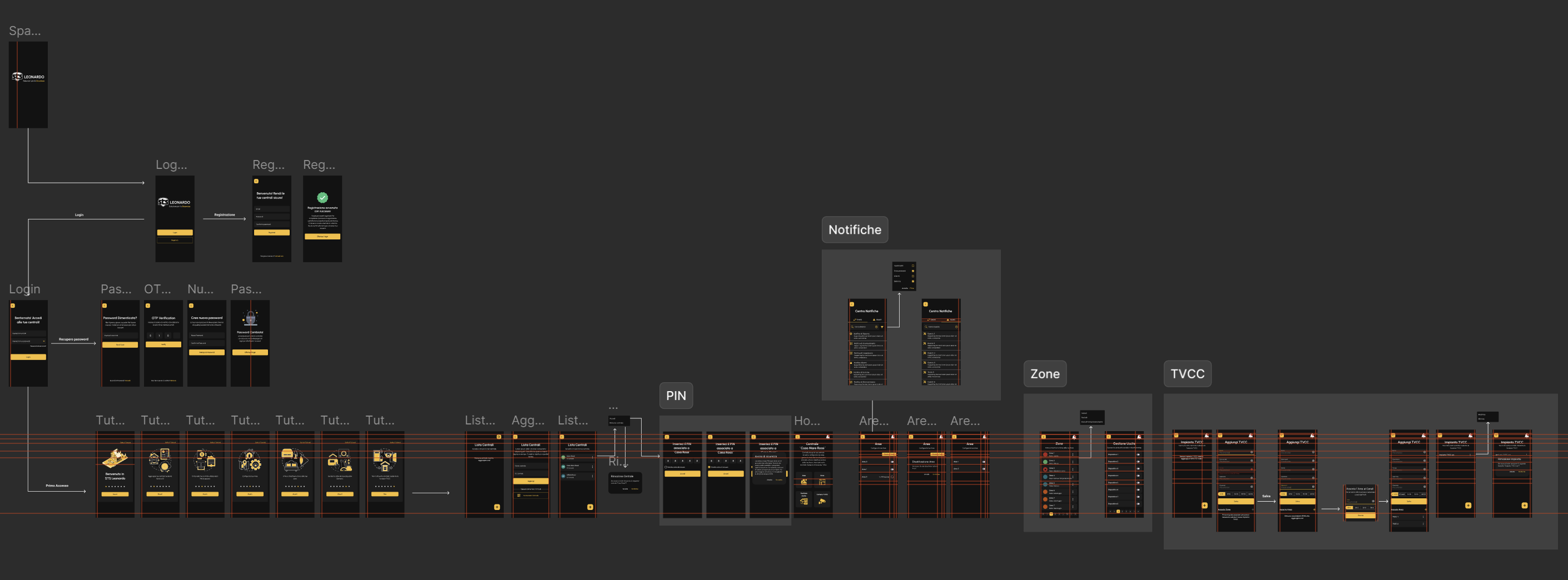Click the 'Login' frame title
This screenshot has width=1568, height=580.
(24, 289)
